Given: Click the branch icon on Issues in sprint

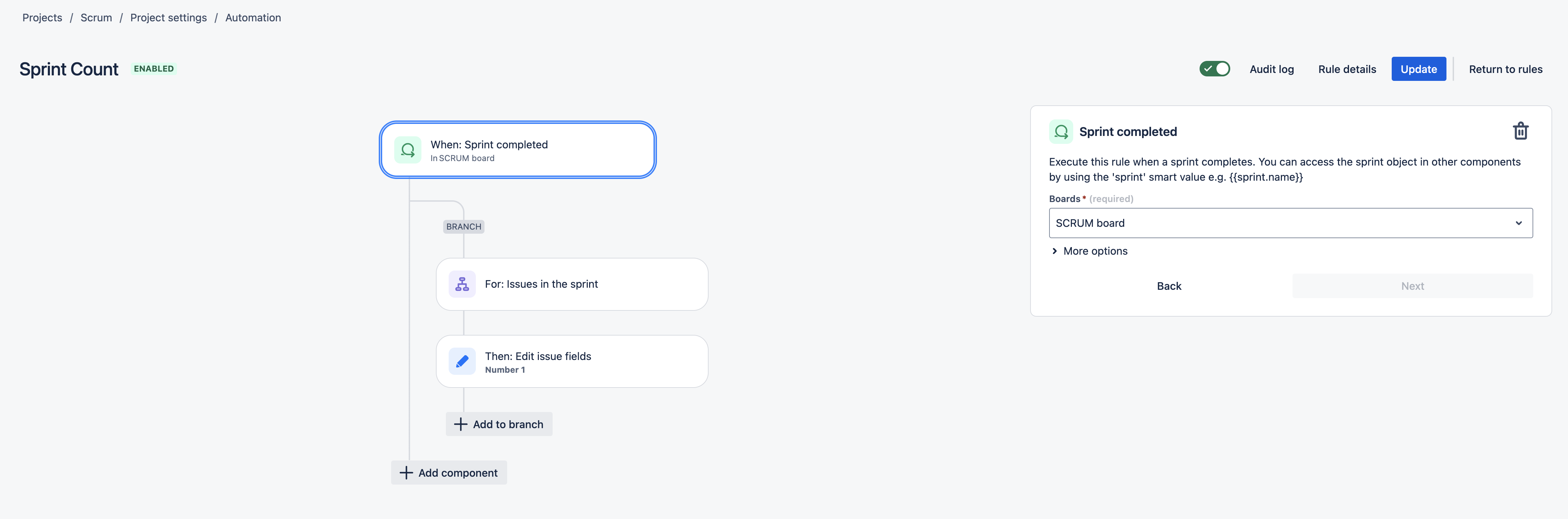Looking at the screenshot, I should click(x=462, y=284).
